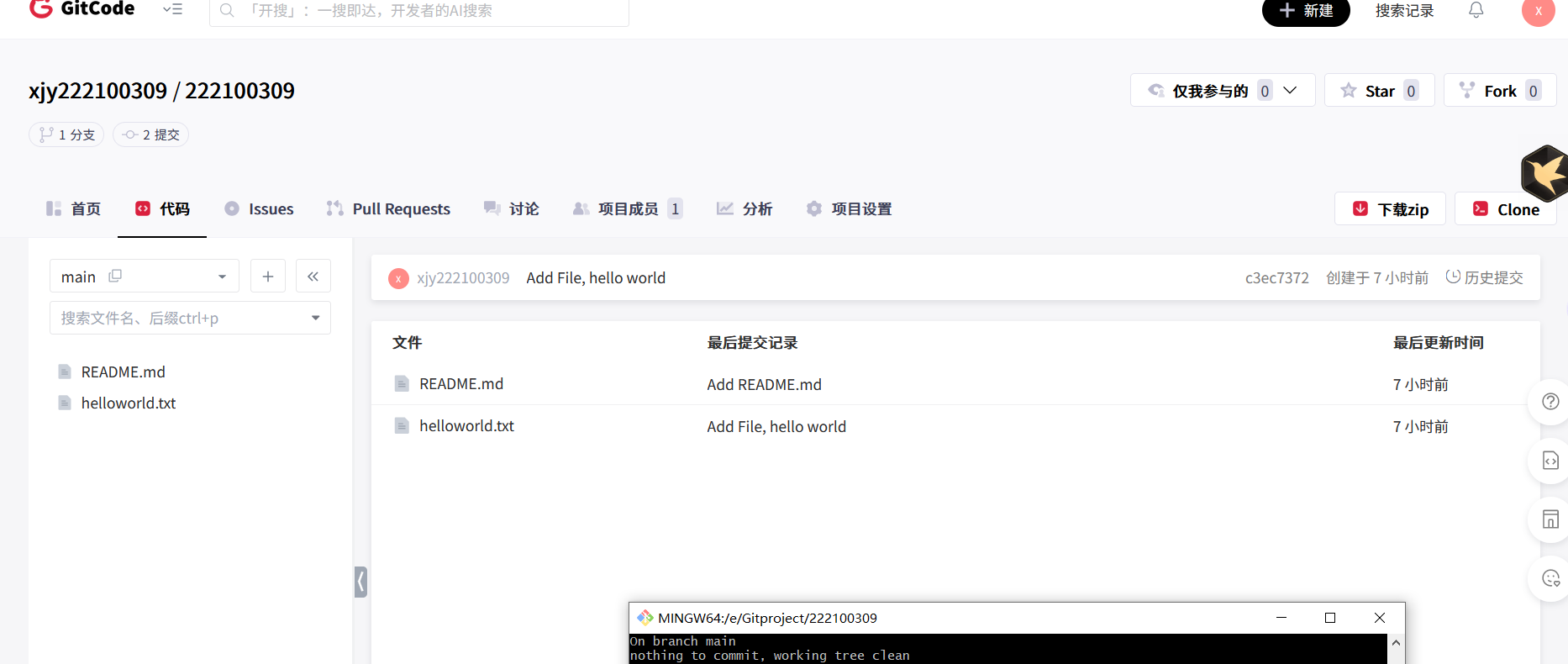Toggle the sidebar collapse handle
This screenshot has height=664, width=1568.
(360, 582)
